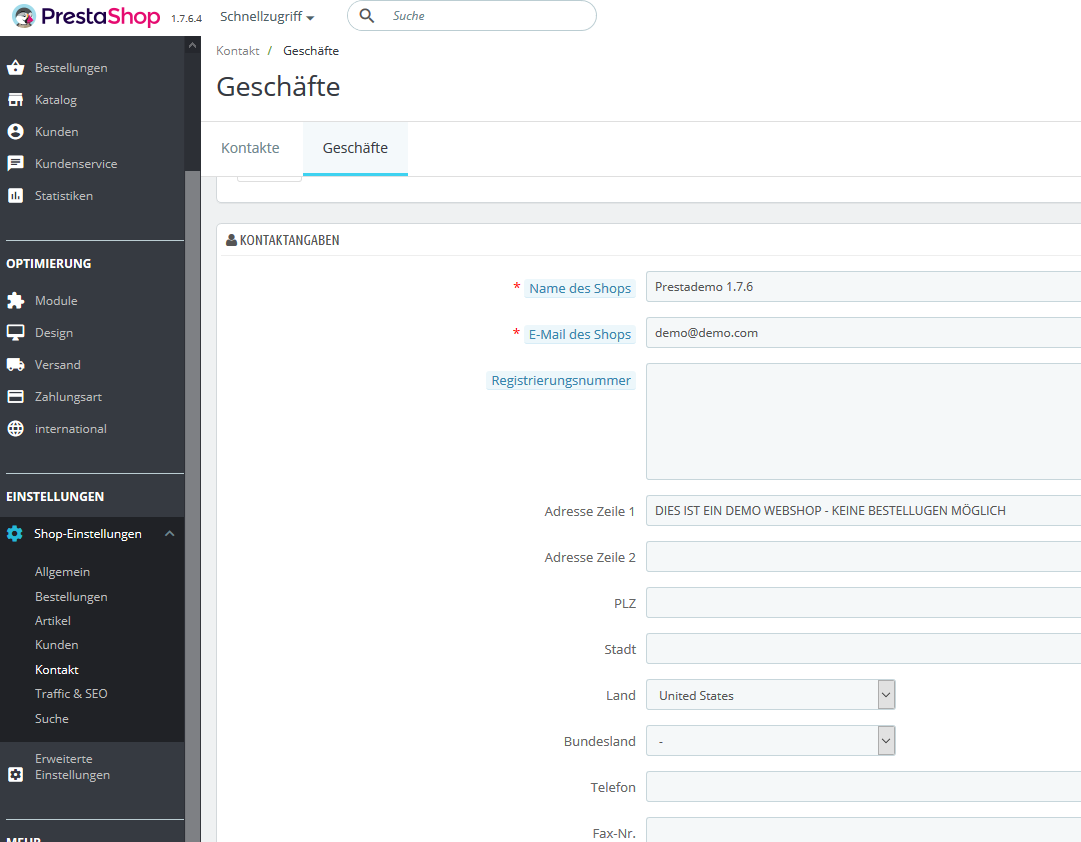
Task: Open the Schnellzugriff dropdown
Action: tap(267, 17)
